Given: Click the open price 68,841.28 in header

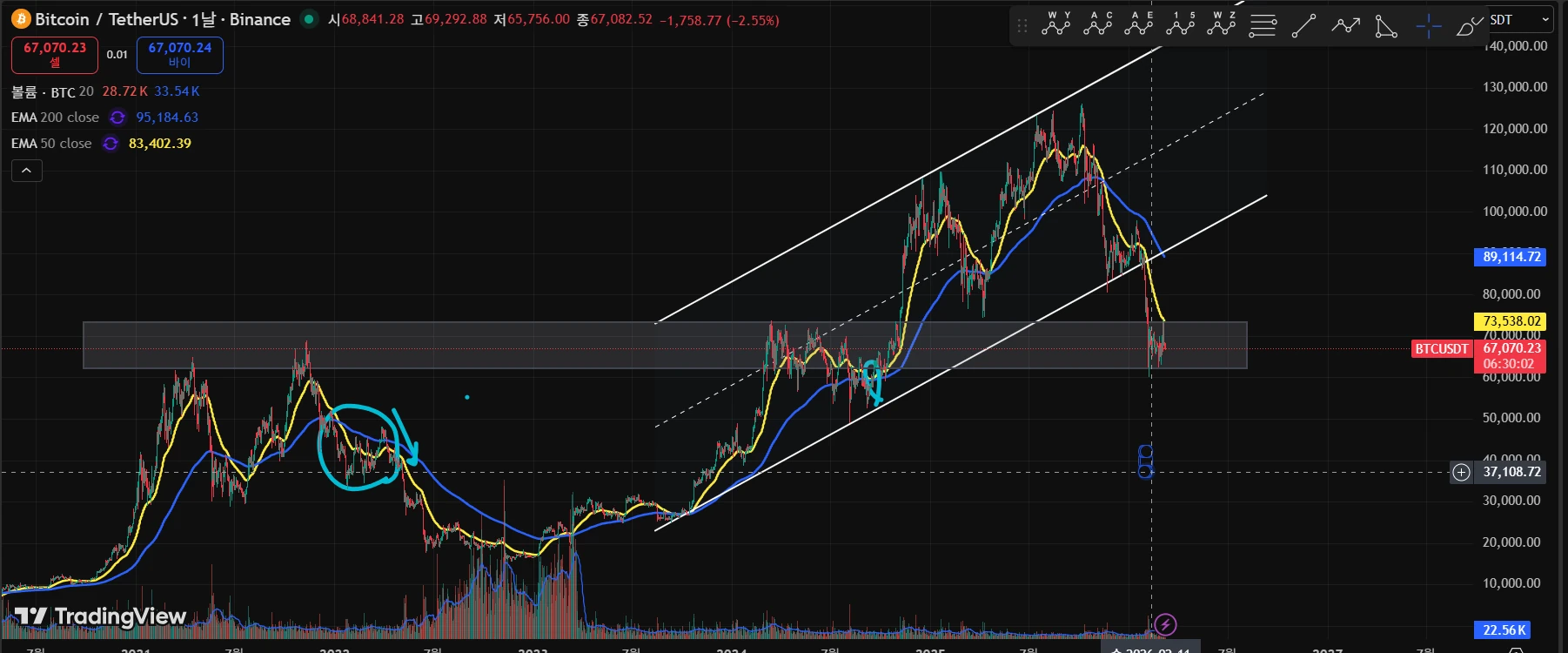Looking at the screenshot, I should pos(372,19).
